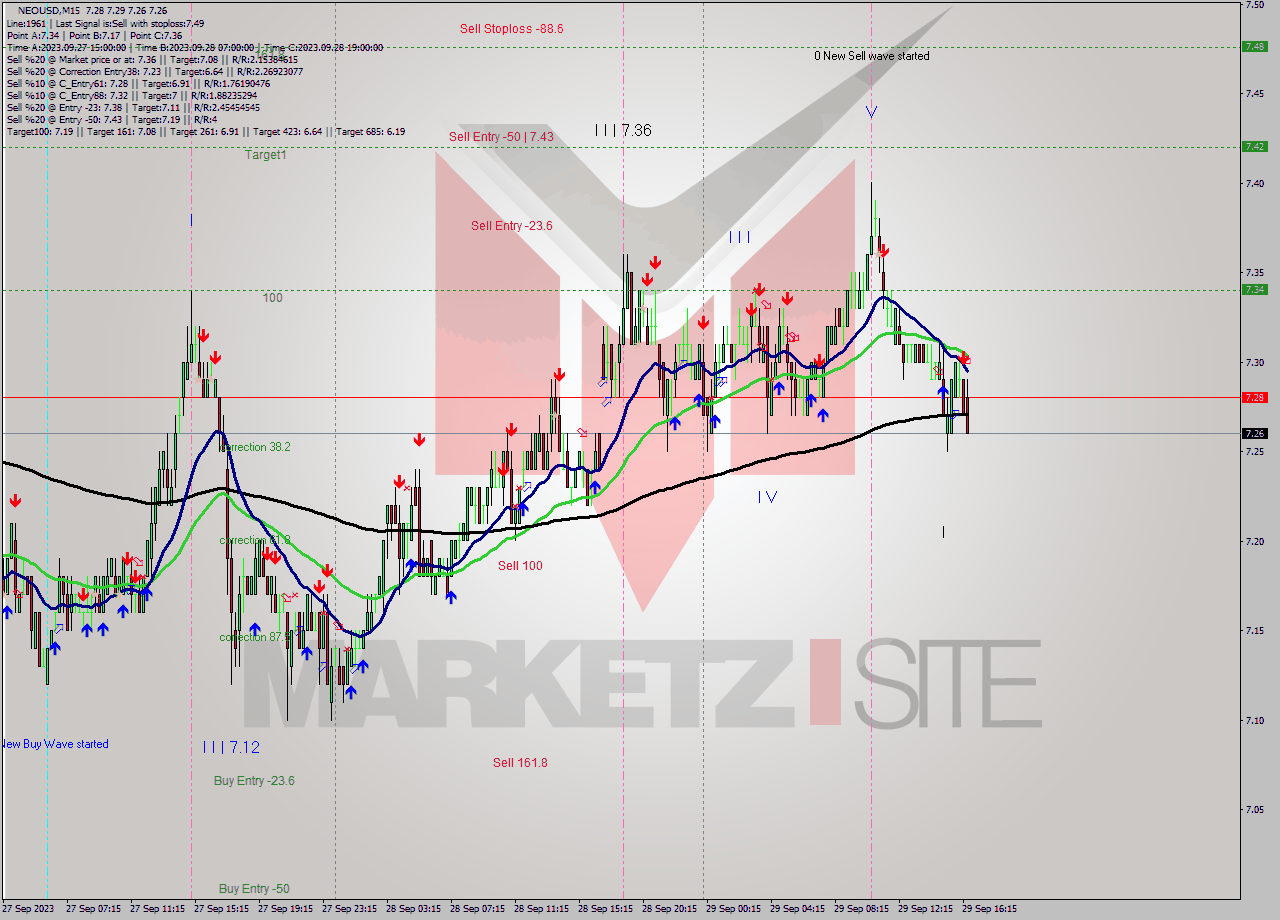Viewport: 1280px width, 920px height.
Task: Click the '27 Sep 11:15' time label
Action: [x=157, y=909]
